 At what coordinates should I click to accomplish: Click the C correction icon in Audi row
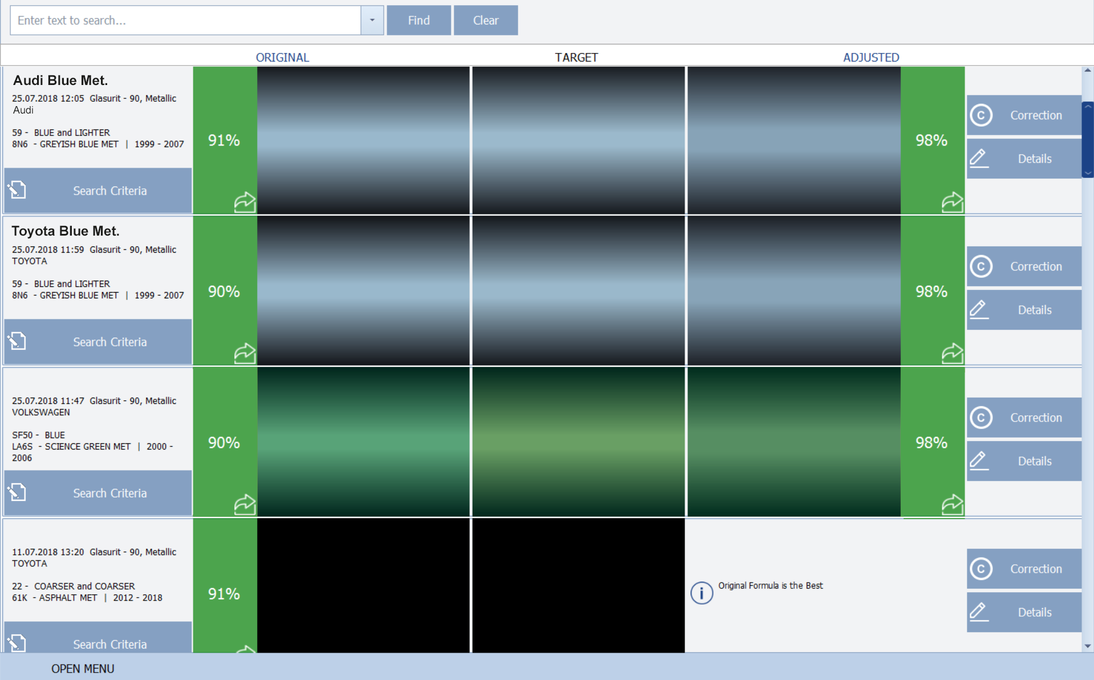tap(981, 115)
